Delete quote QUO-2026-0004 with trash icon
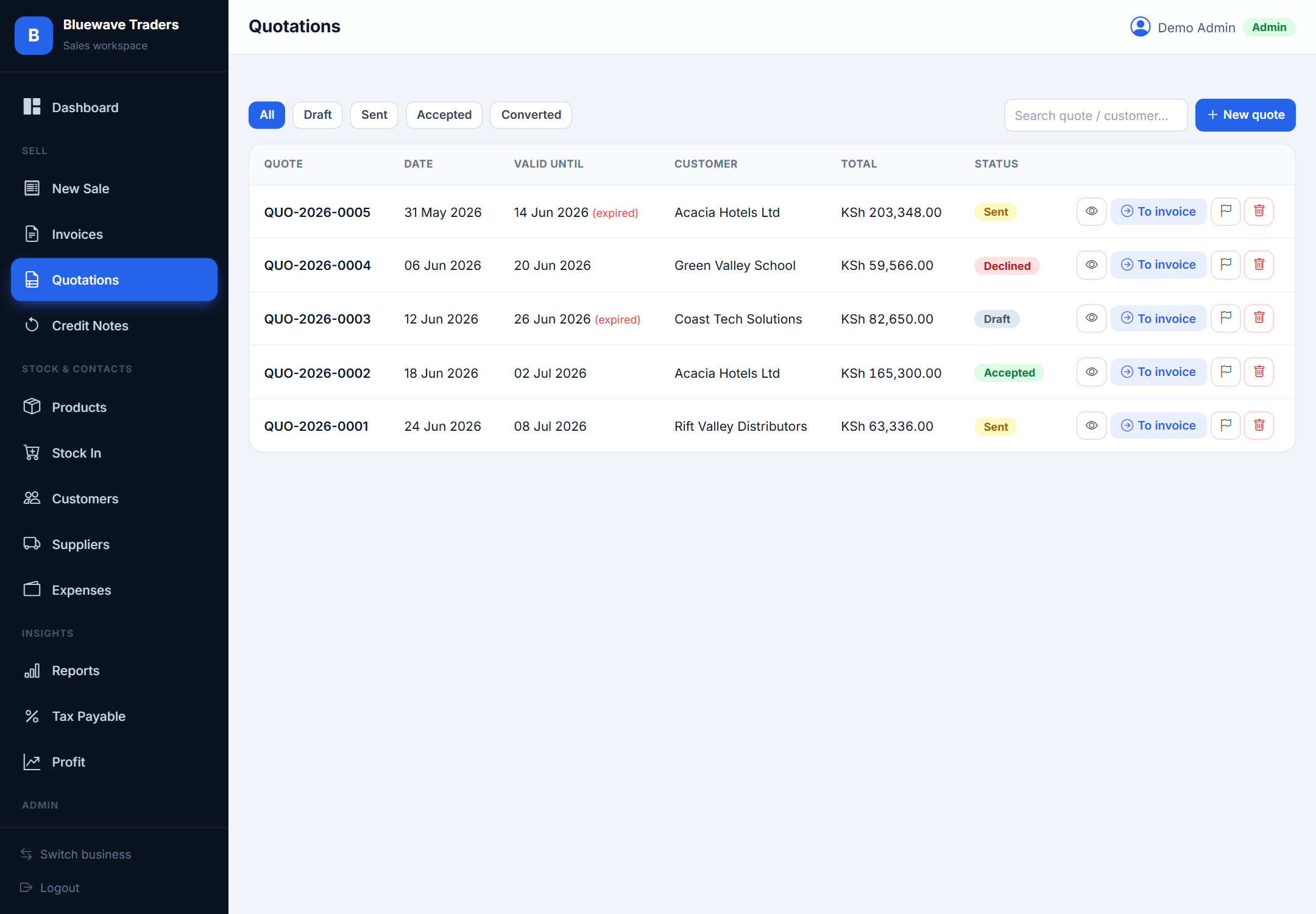 coord(1259,264)
